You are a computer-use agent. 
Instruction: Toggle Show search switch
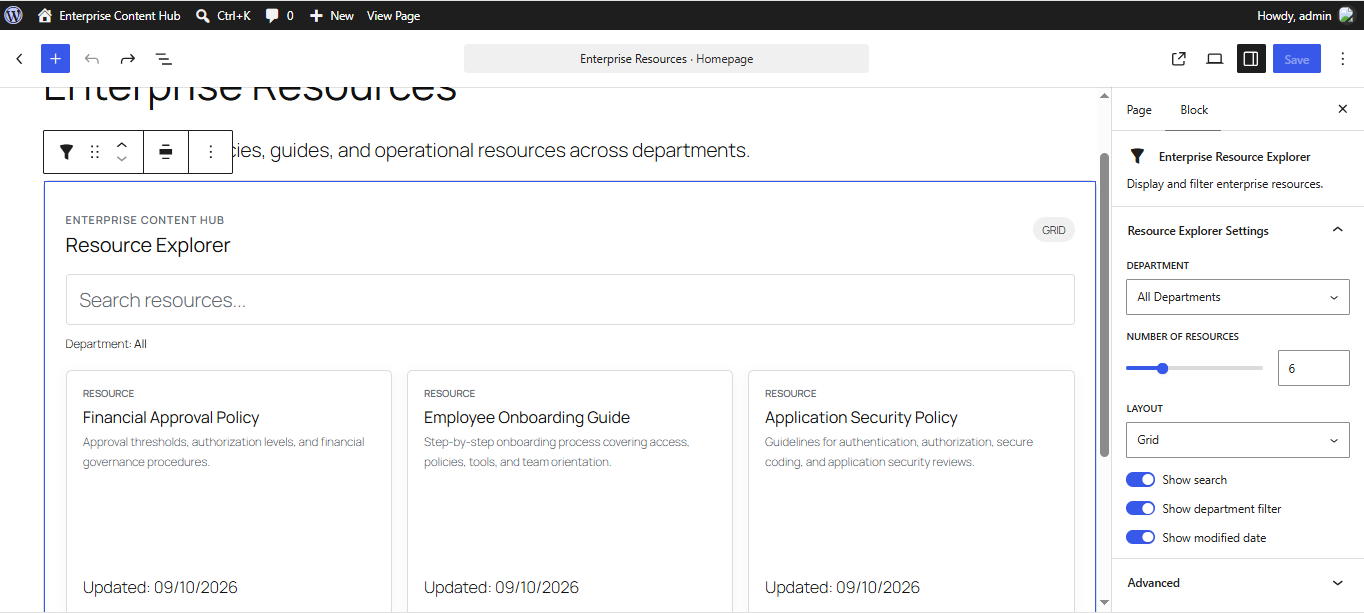point(1141,480)
